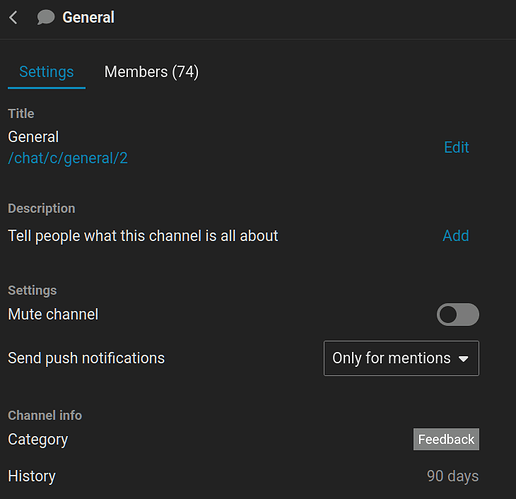Add a channel description
This screenshot has height=499, width=516.
[456, 236]
